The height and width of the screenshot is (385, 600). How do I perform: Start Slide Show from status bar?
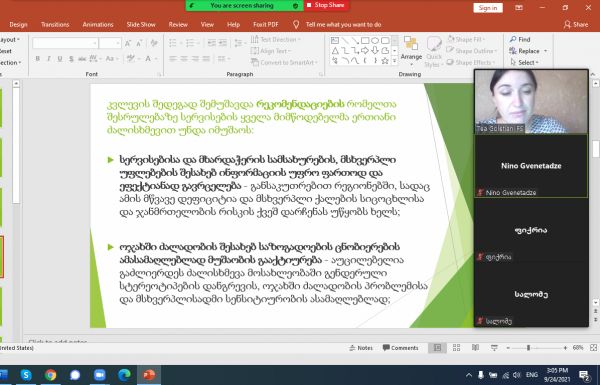494,347
